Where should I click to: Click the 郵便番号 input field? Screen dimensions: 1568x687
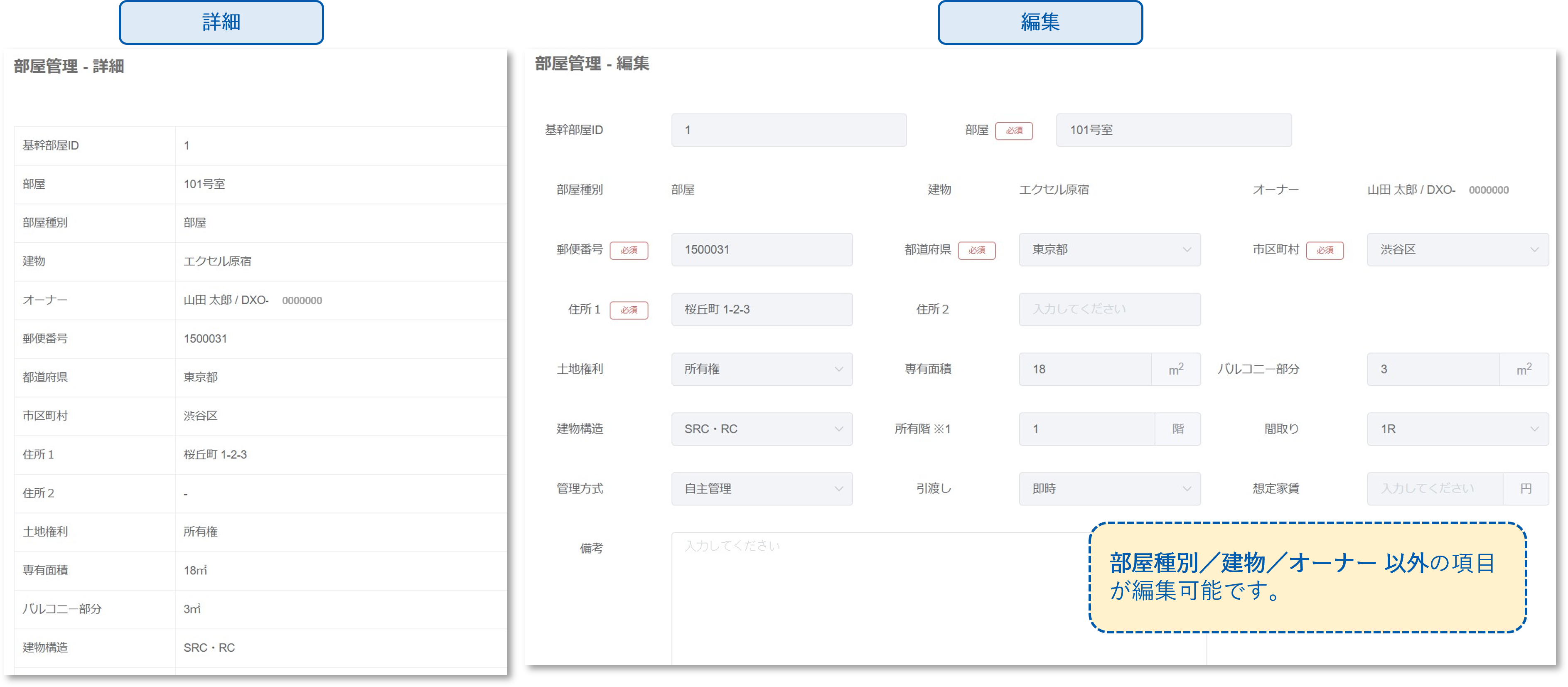click(x=762, y=250)
